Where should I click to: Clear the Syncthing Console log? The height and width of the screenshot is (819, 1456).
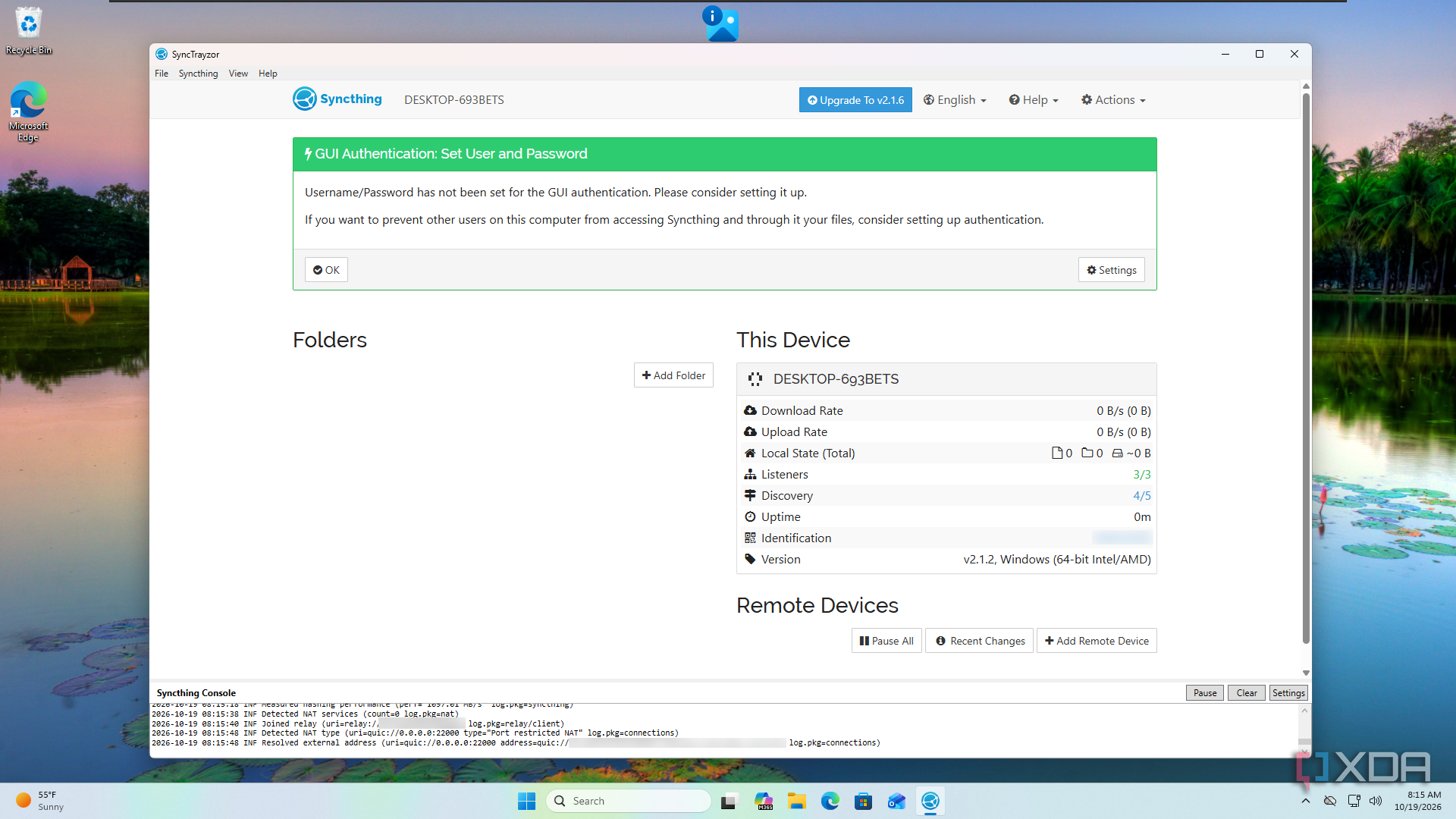point(1247,693)
